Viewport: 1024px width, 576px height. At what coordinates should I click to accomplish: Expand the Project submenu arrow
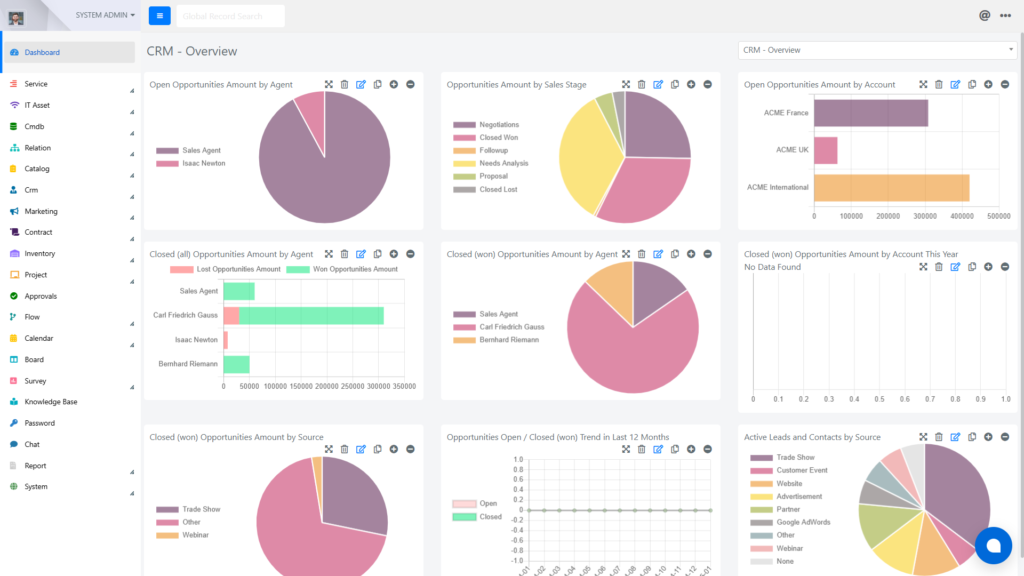[132, 281]
